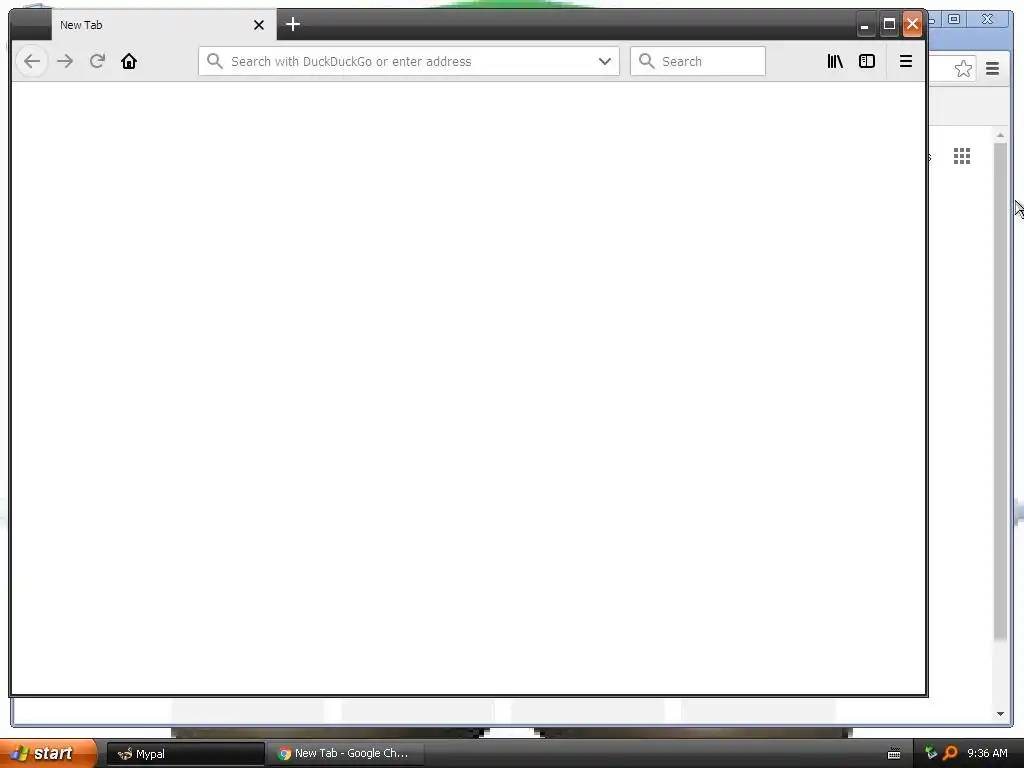Switch to New Tab - Google Chrome taskbar button
Image resolution: width=1024 pixels, height=768 pixels.
346,754
